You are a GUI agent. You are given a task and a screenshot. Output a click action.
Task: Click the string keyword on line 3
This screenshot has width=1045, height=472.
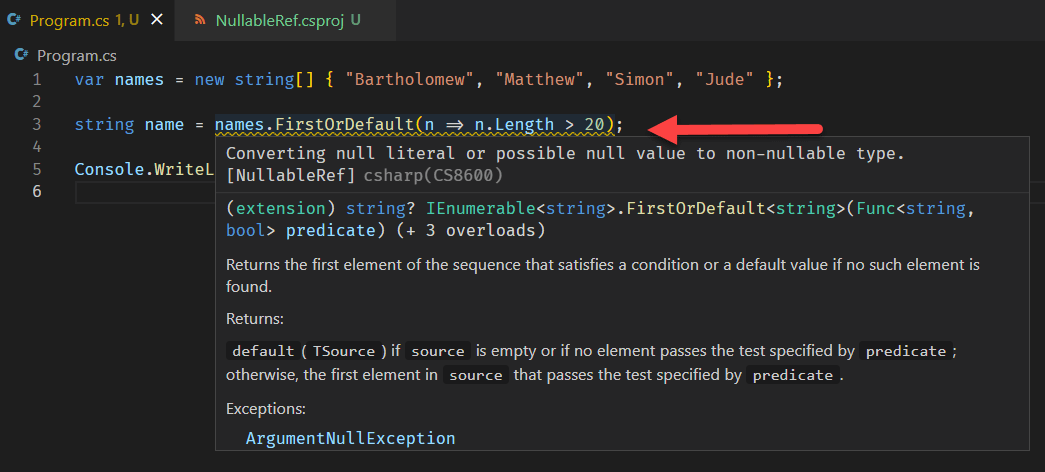(x=104, y=124)
